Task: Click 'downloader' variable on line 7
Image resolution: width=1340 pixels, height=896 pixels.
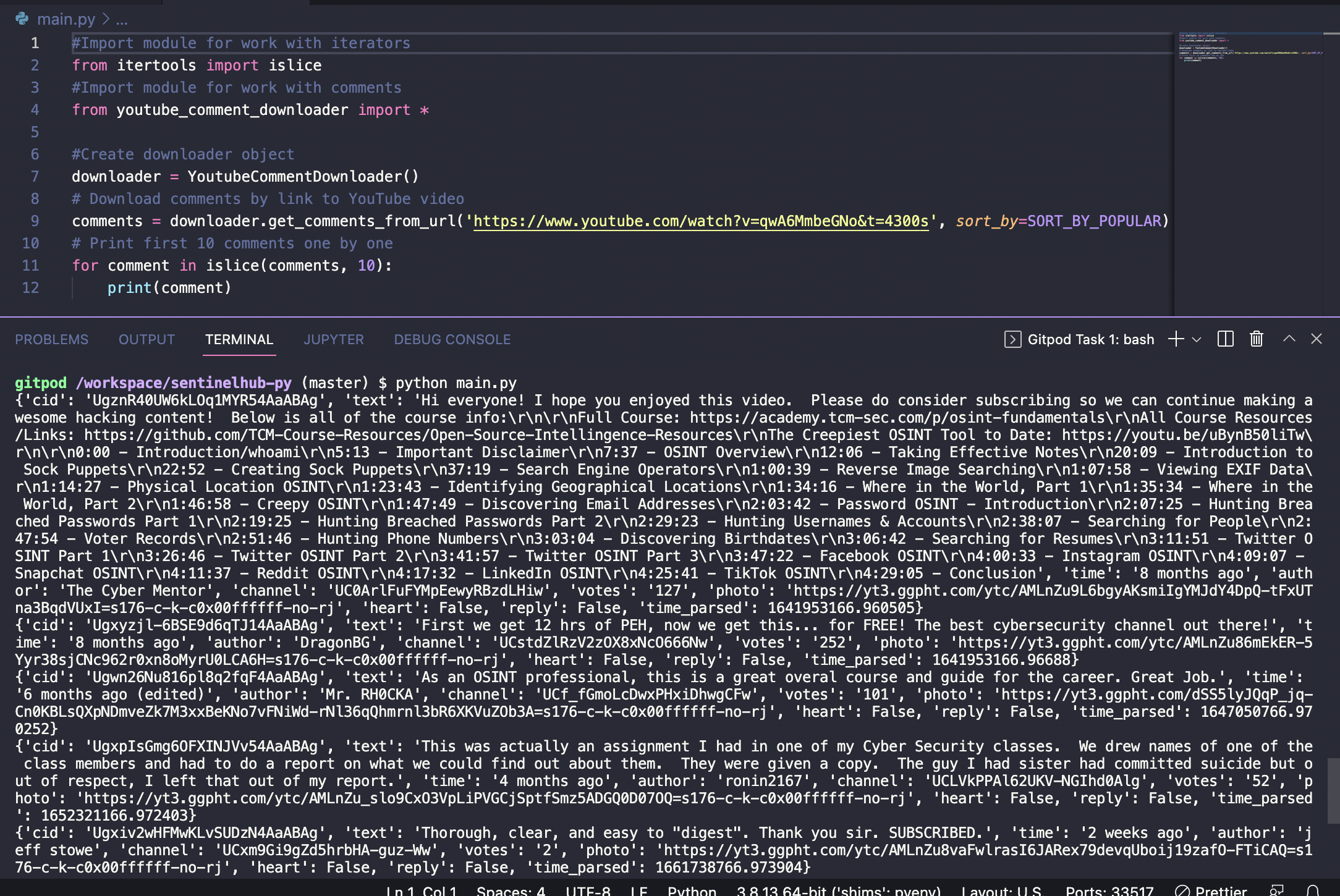Action: click(x=116, y=177)
